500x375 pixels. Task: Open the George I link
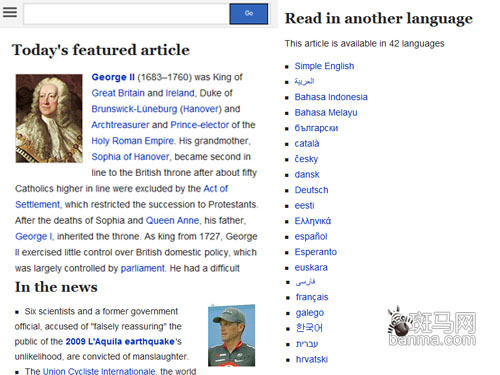coord(34,236)
